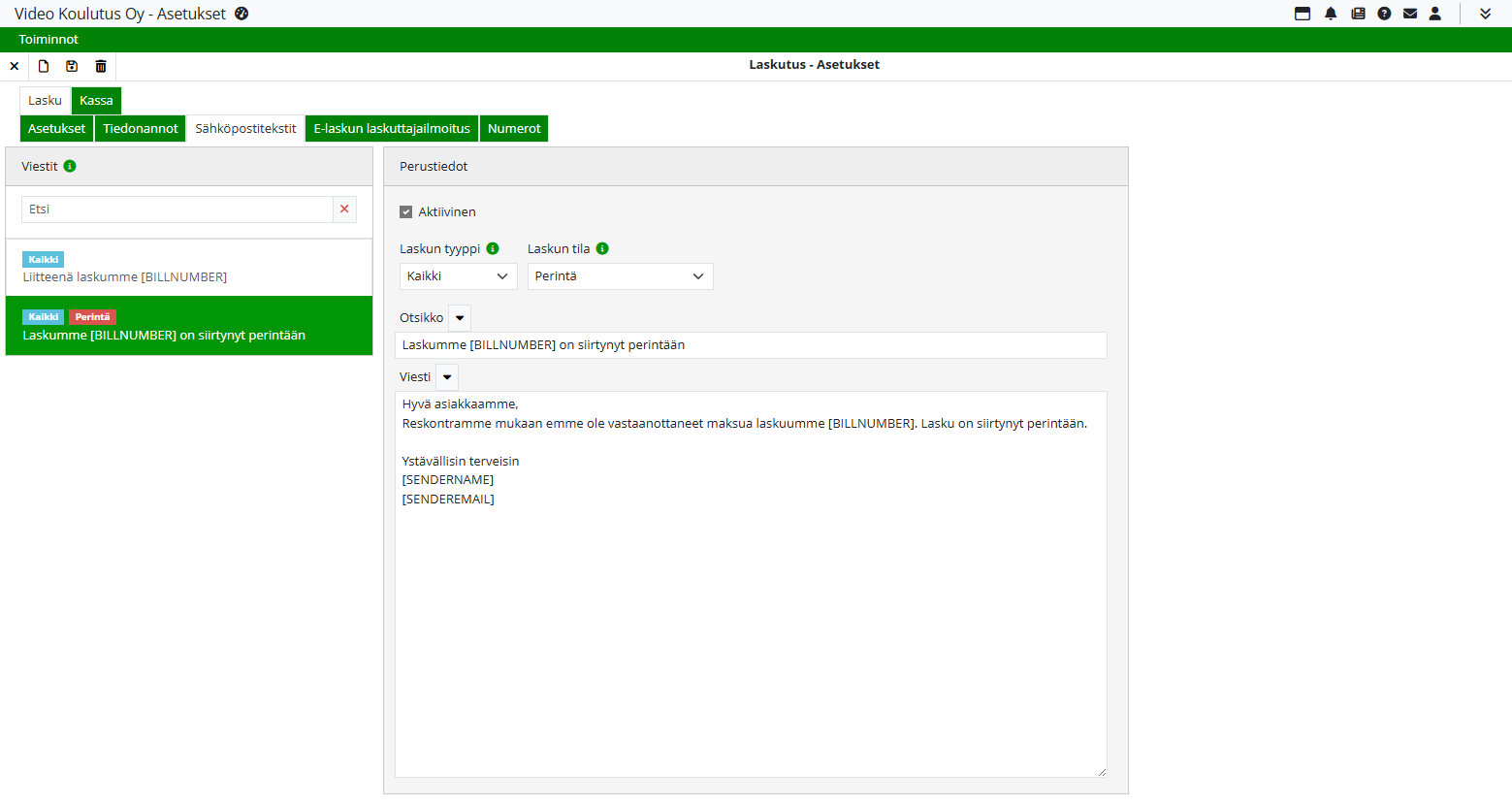Expand the Otsikko variable dropdown arrow

click(460, 318)
